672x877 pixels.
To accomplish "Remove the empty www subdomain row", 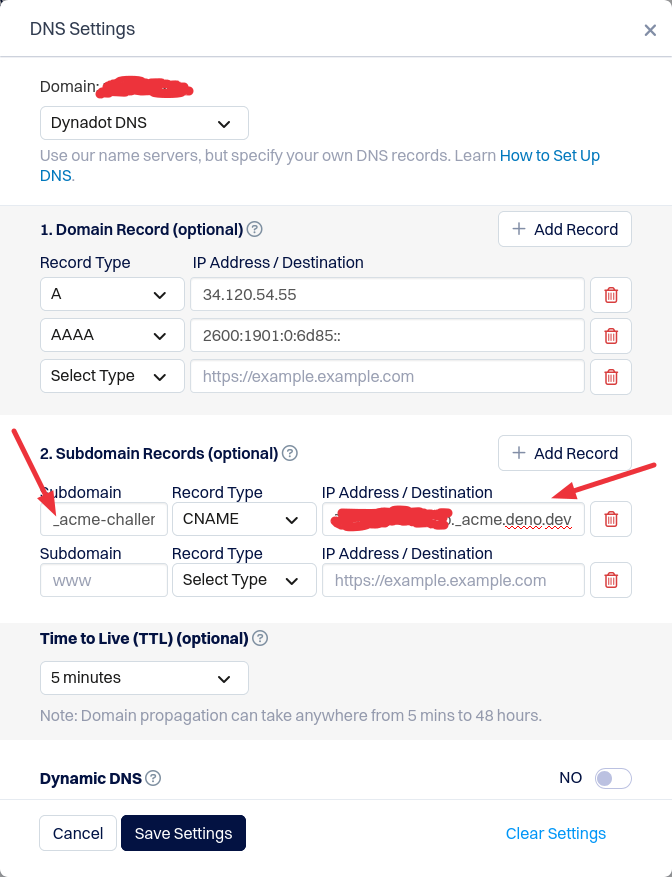I will click(610, 580).
